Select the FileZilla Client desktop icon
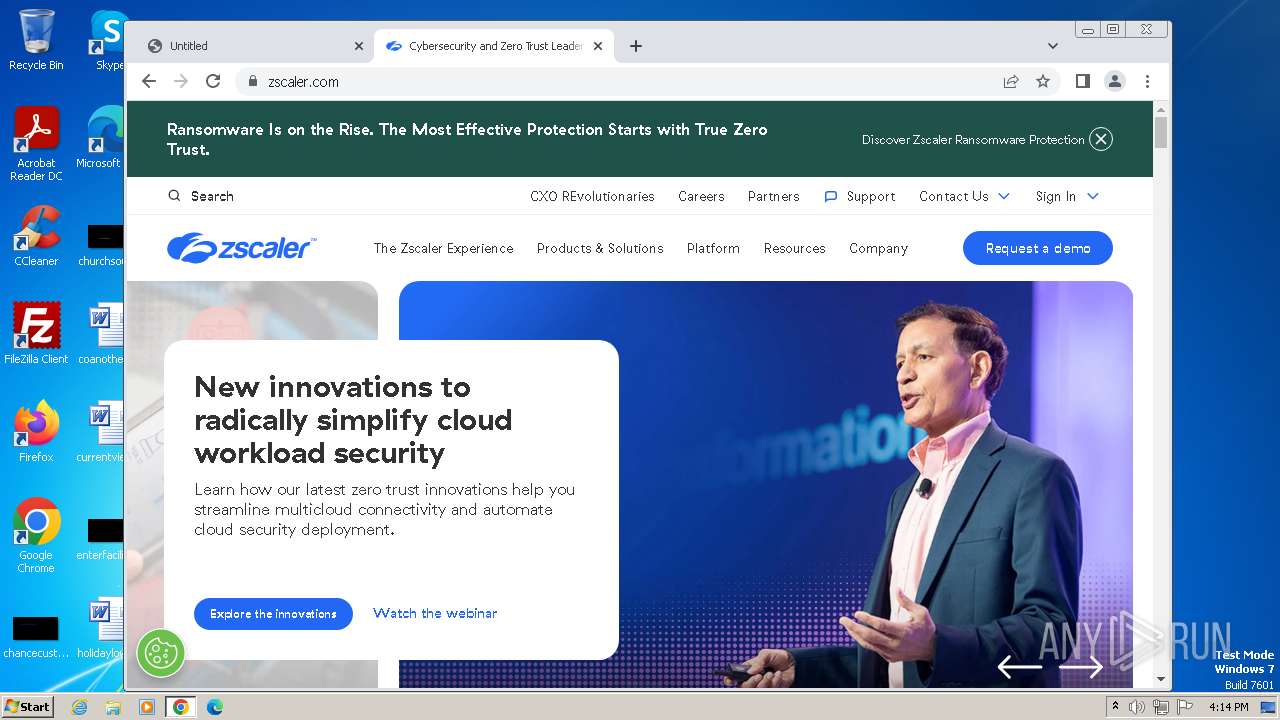Screen dimensions: 1280x720 click(36, 334)
